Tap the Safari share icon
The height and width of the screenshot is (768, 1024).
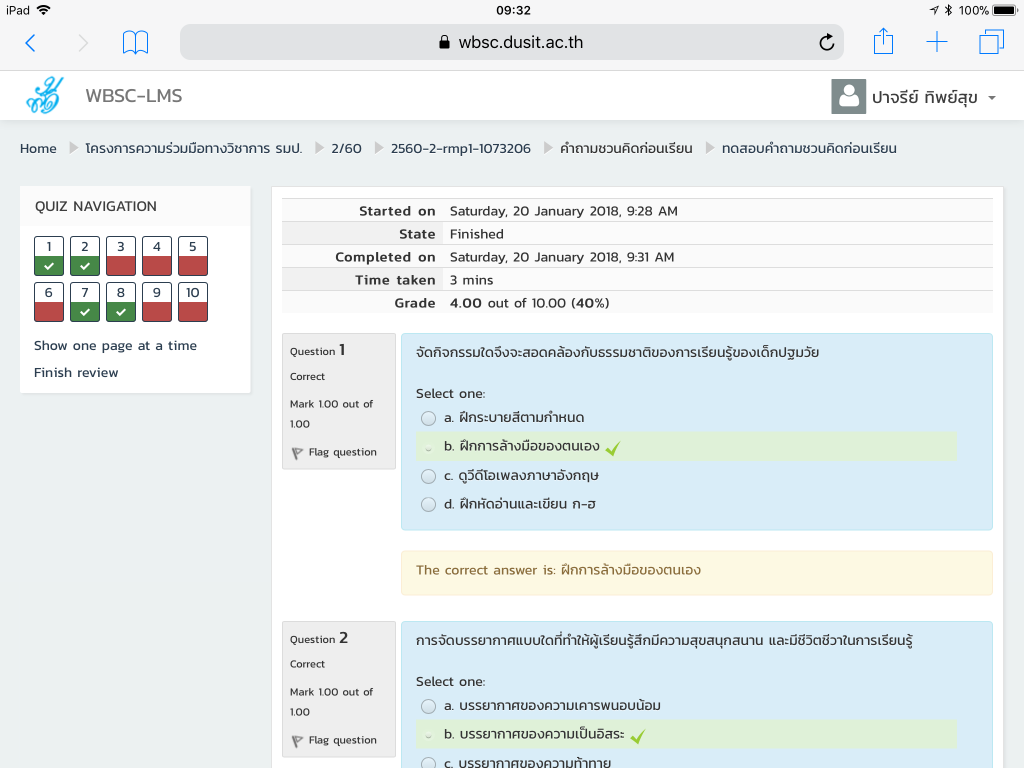click(883, 42)
